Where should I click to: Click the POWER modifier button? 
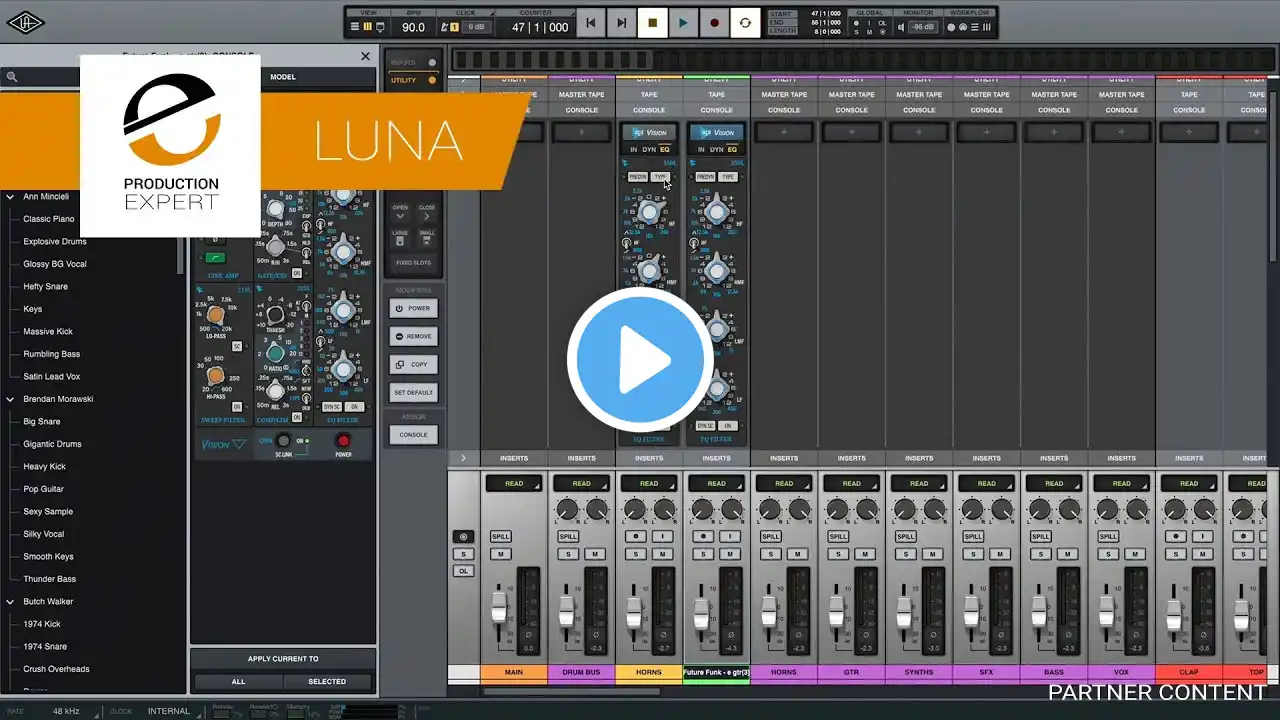point(413,308)
